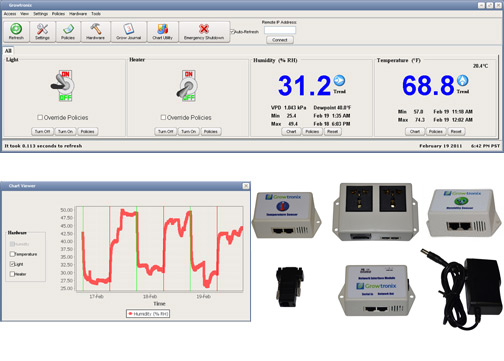This screenshot has height=361, width=504.
Task: Click Turn On in the Light panel
Action: click(65, 132)
